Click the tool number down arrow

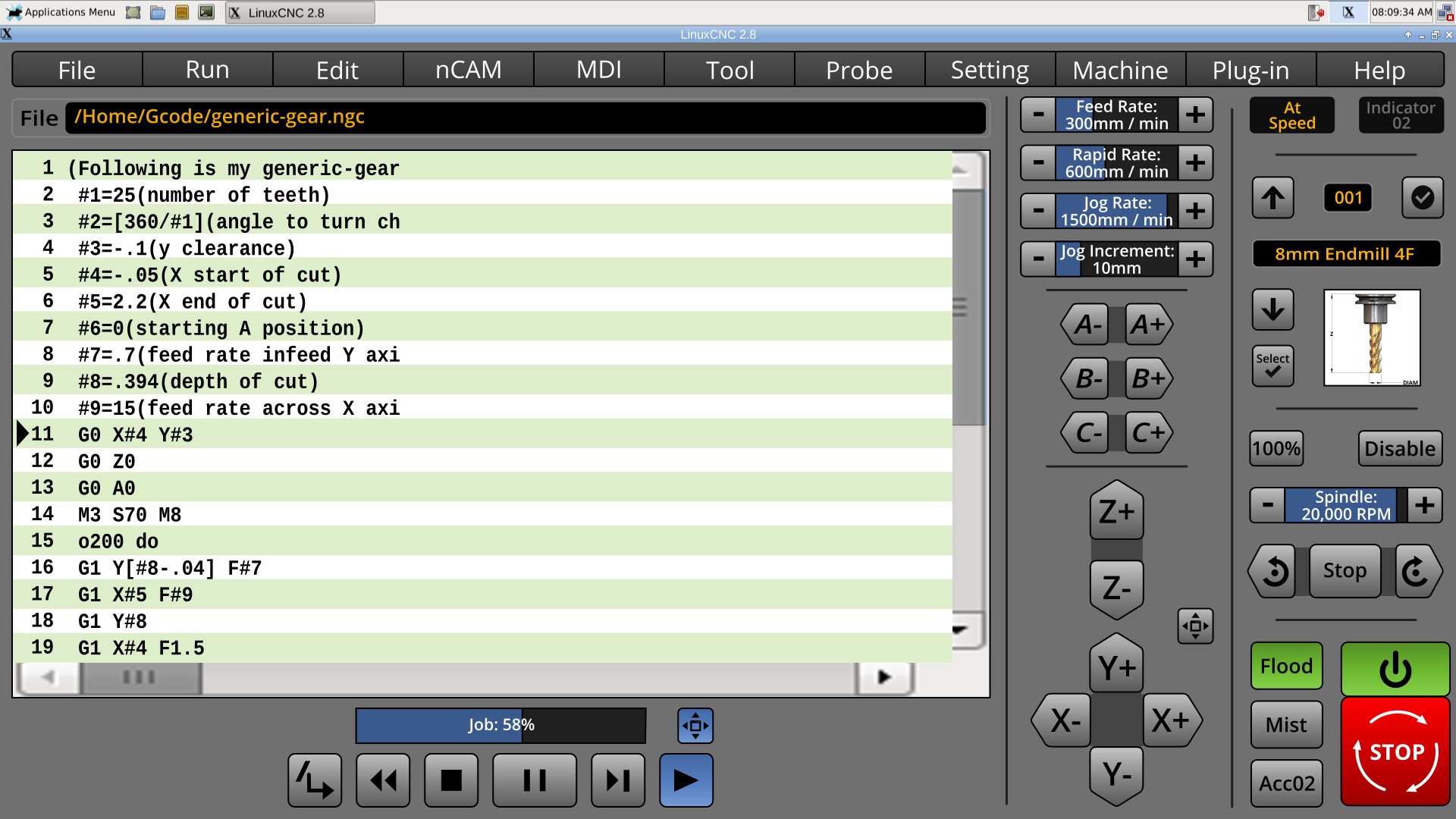(x=1273, y=309)
